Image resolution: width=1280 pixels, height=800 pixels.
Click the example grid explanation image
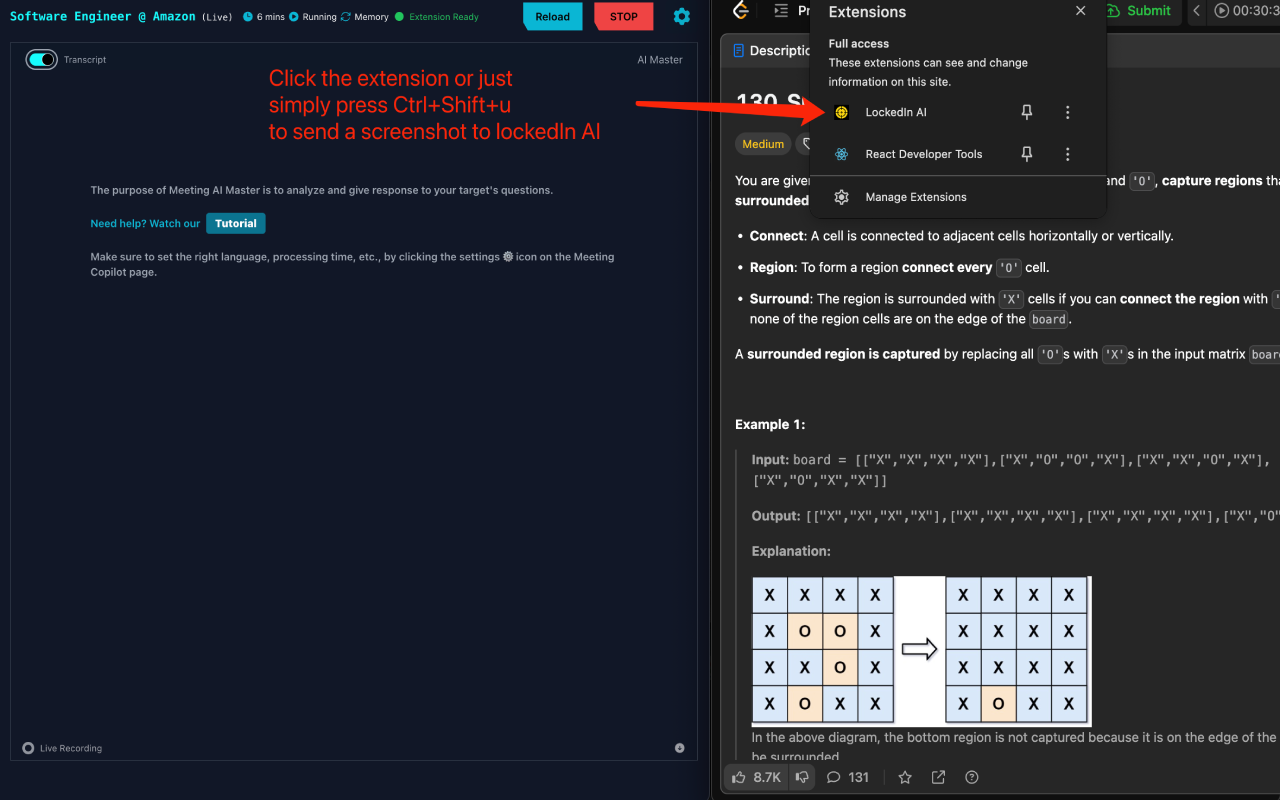pos(921,651)
